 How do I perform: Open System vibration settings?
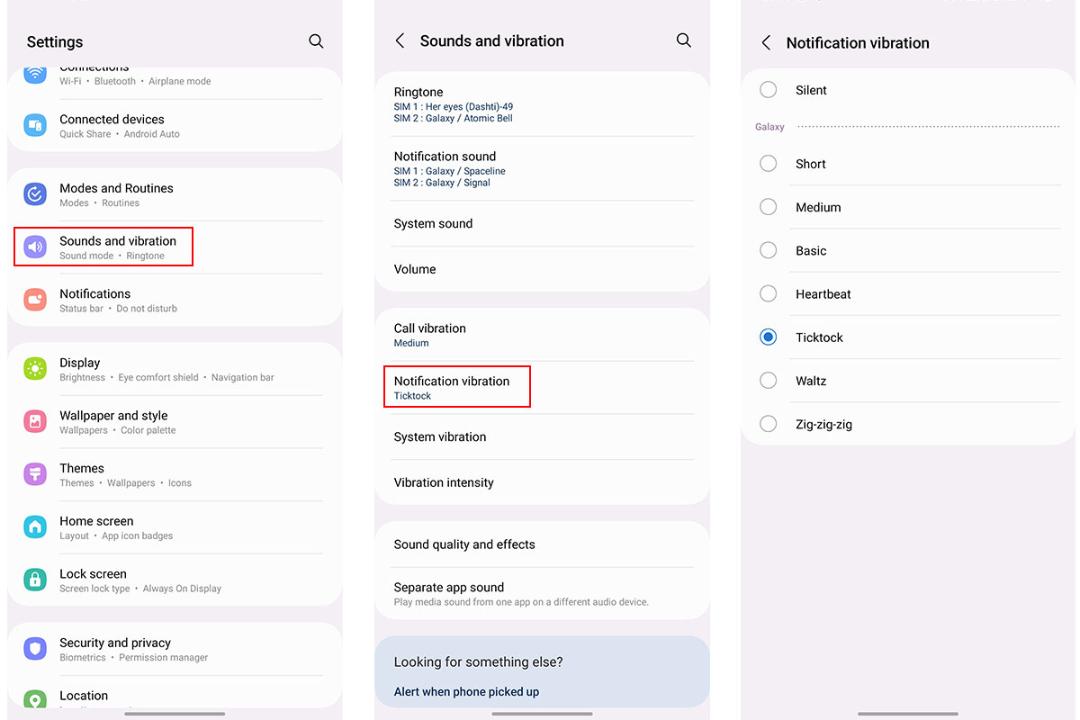(542, 437)
